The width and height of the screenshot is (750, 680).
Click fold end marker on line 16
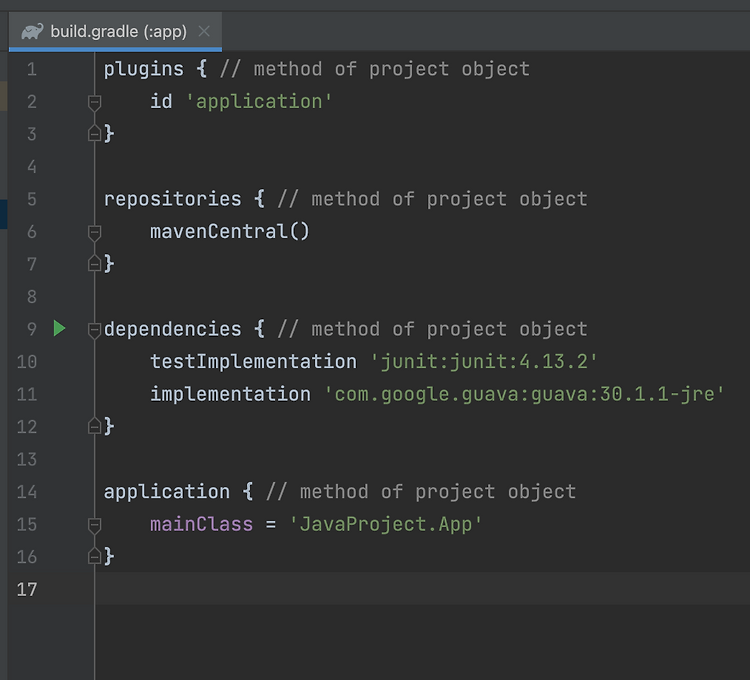tap(94, 556)
